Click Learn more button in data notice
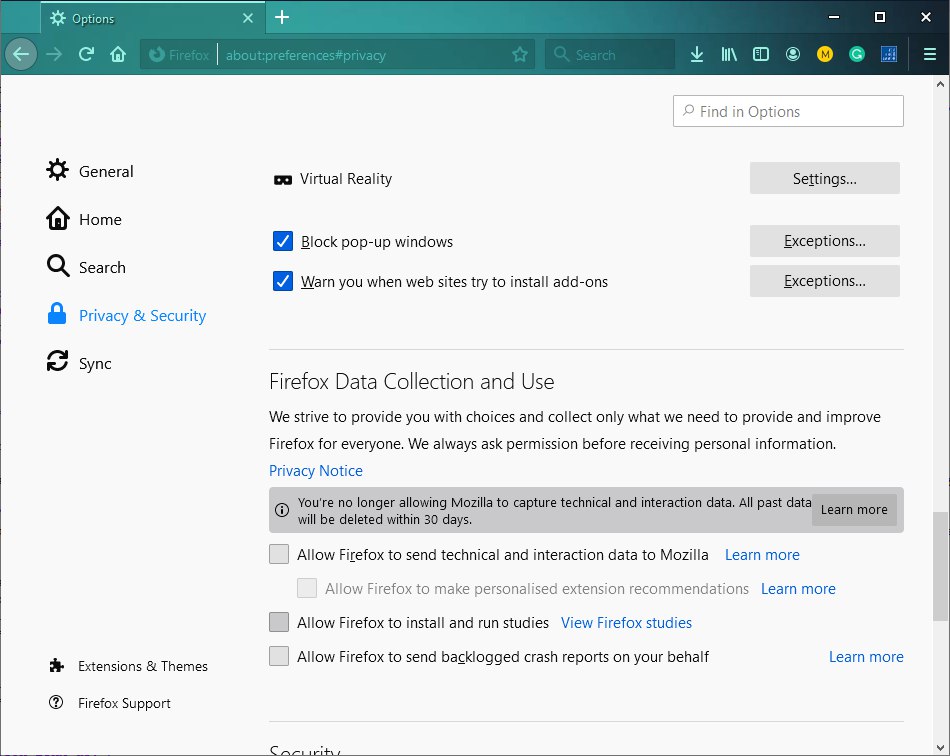This screenshot has height=756, width=950. click(x=854, y=510)
